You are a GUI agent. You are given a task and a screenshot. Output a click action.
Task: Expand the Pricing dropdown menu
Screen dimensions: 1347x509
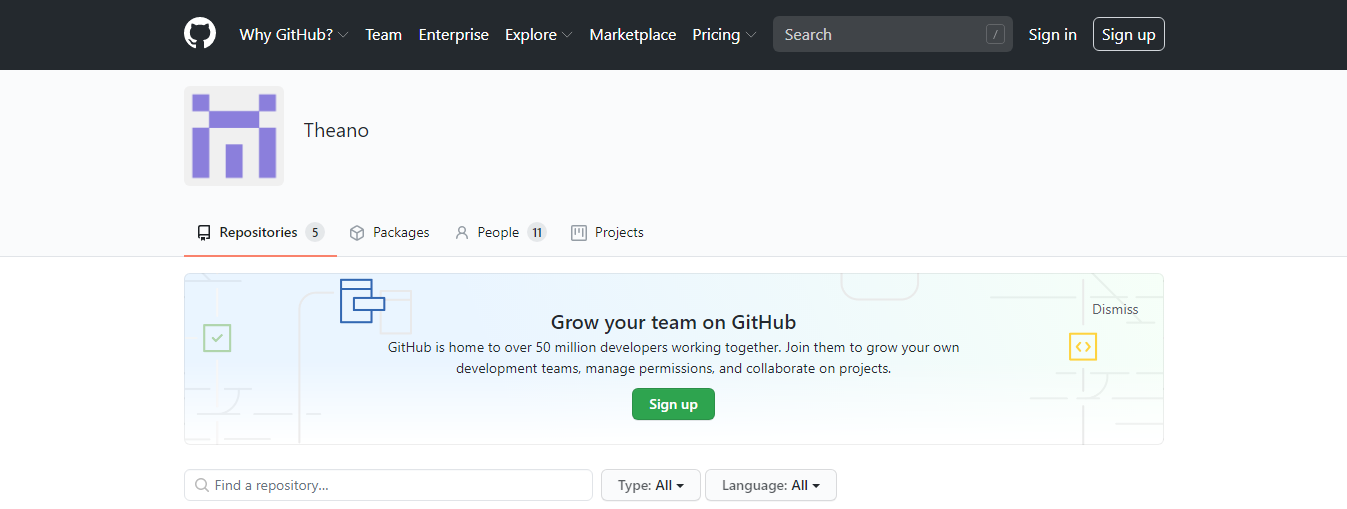[724, 35]
